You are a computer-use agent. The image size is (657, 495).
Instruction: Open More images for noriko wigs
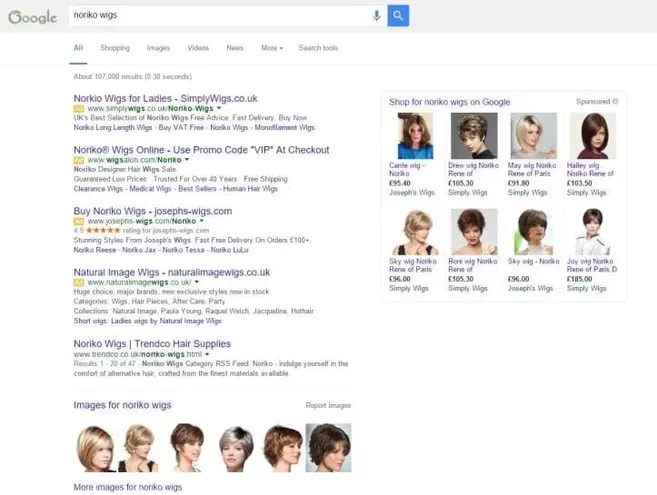click(x=128, y=487)
